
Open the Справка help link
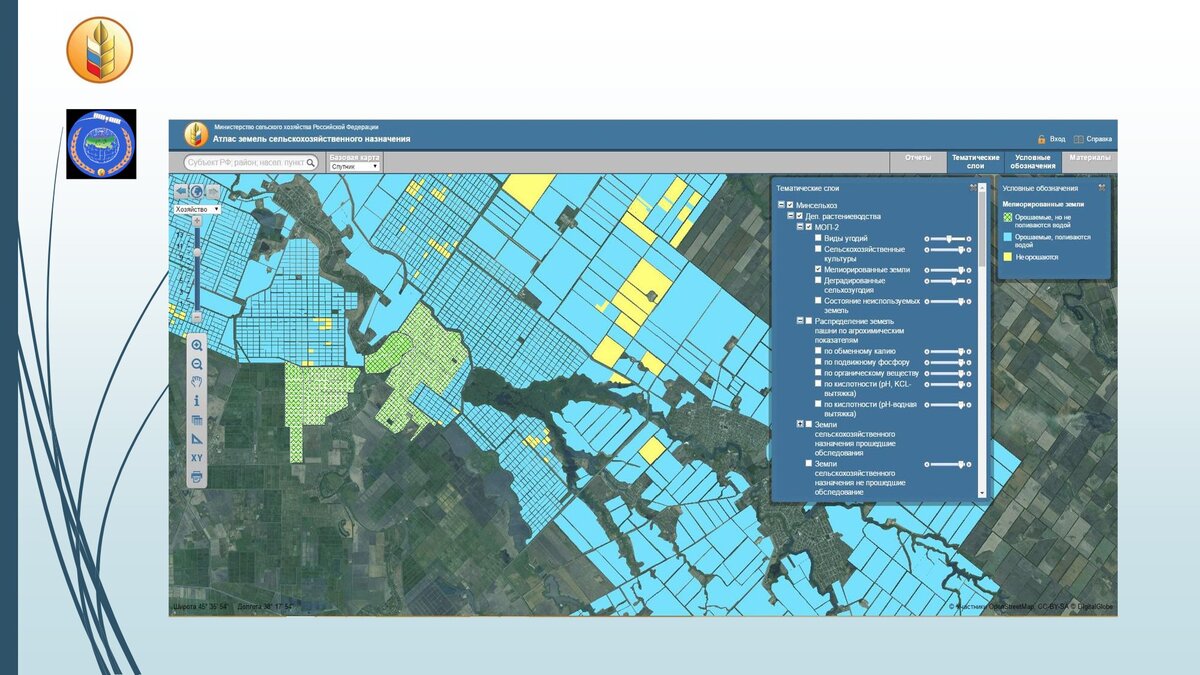point(1099,139)
